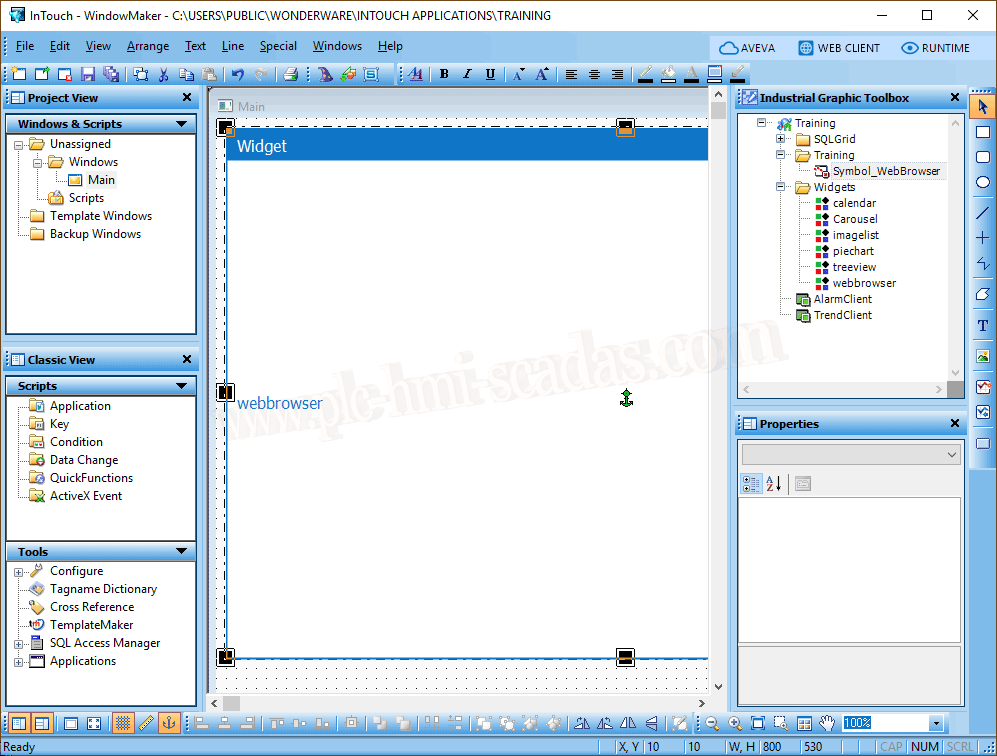997x756 pixels.
Task: Click the RUNTIME button
Action: (935, 48)
